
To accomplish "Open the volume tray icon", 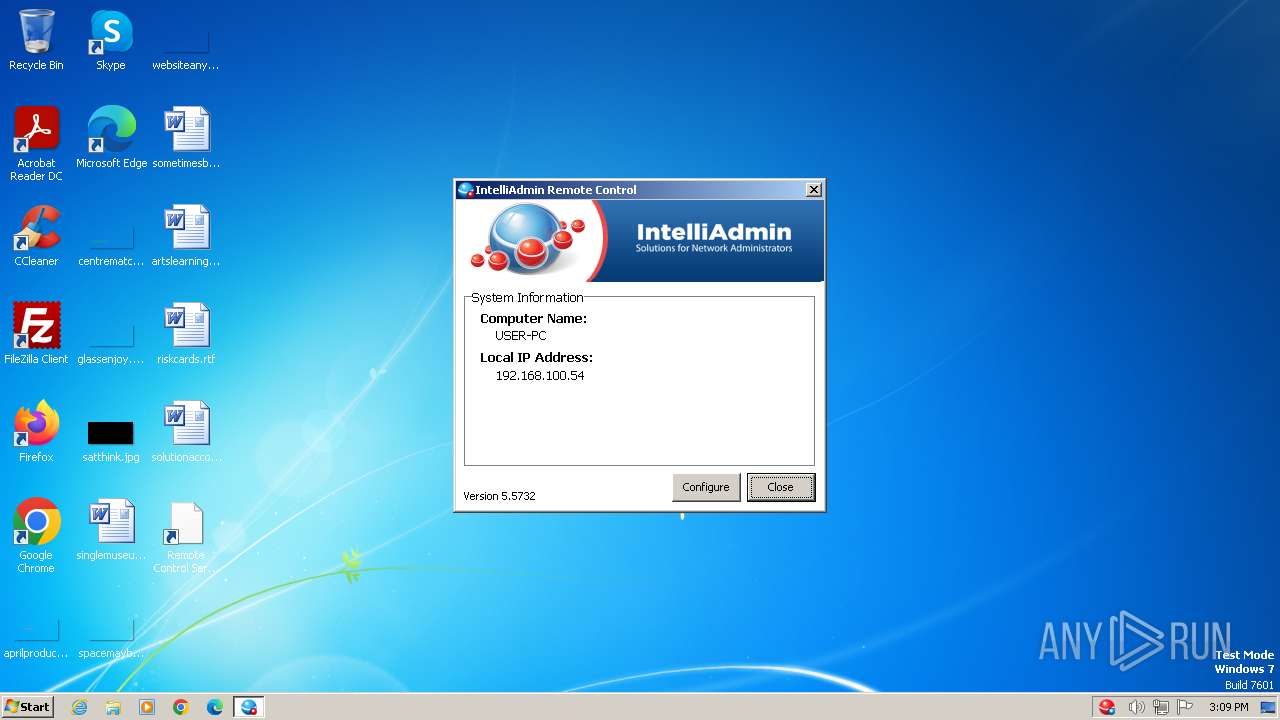I will [x=1136, y=707].
